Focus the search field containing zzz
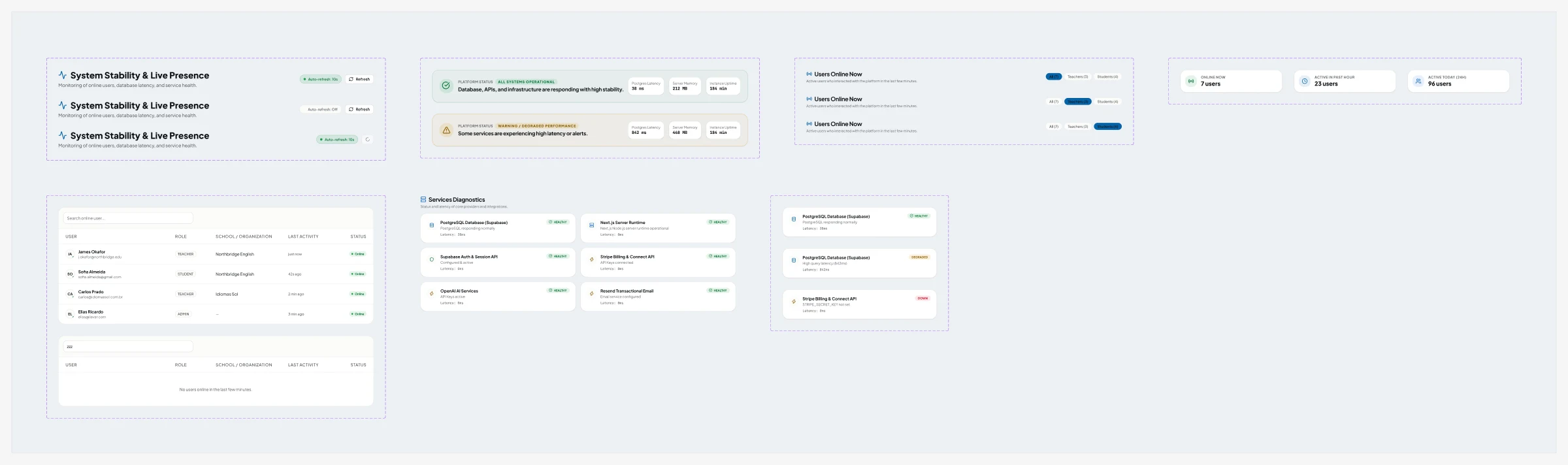The height and width of the screenshot is (465, 1568). 128,346
